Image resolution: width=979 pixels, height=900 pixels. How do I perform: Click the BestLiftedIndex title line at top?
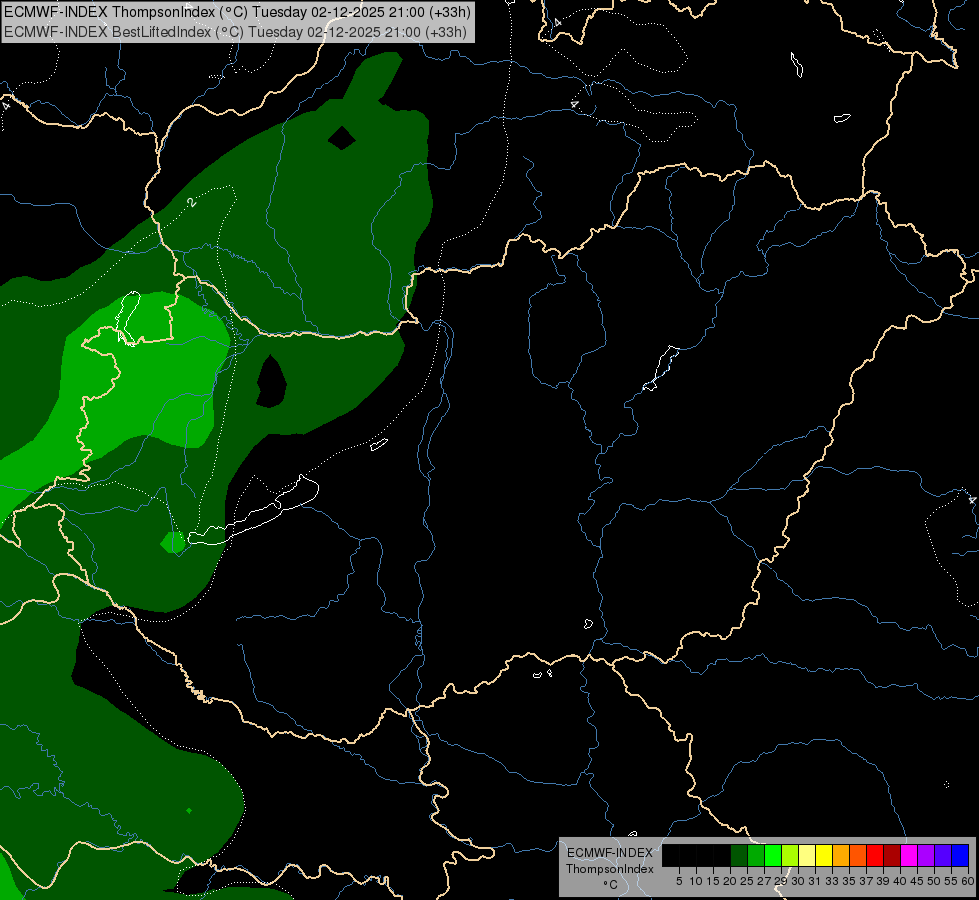pyautogui.click(x=235, y=32)
